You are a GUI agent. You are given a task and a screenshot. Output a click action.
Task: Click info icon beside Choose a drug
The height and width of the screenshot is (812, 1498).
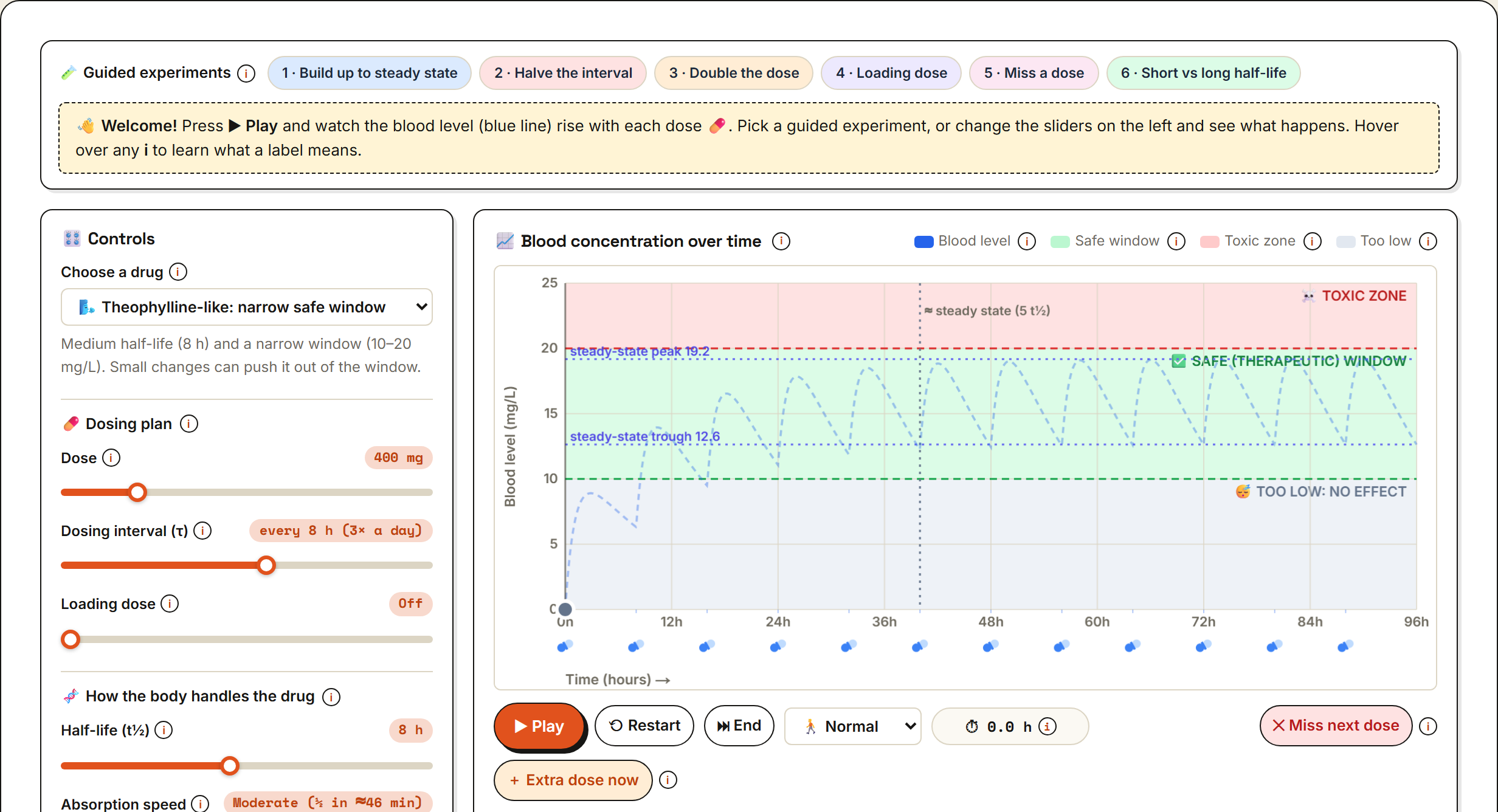(x=178, y=272)
